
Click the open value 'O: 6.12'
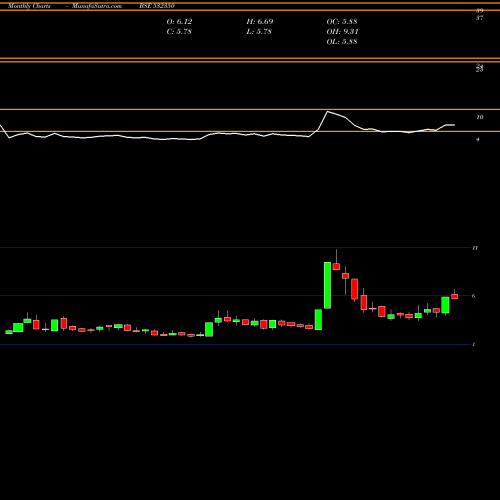coord(179,22)
